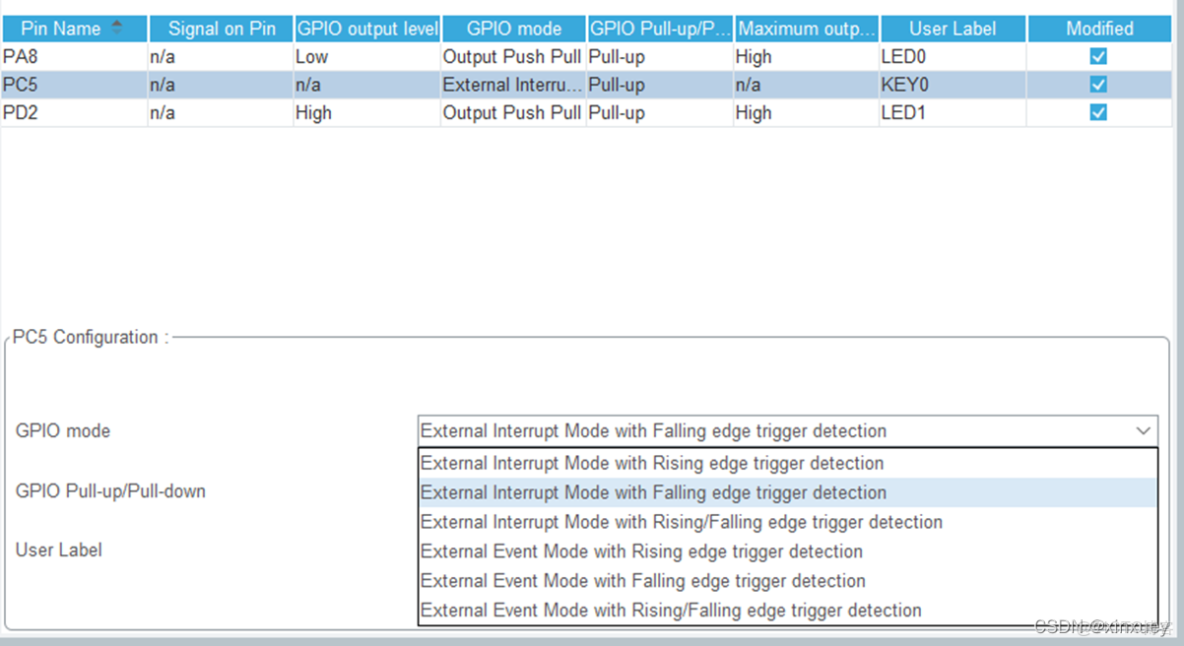Collapse the GPIO mode dropdown arrow
This screenshot has height=646, width=1184.
[1143, 431]
